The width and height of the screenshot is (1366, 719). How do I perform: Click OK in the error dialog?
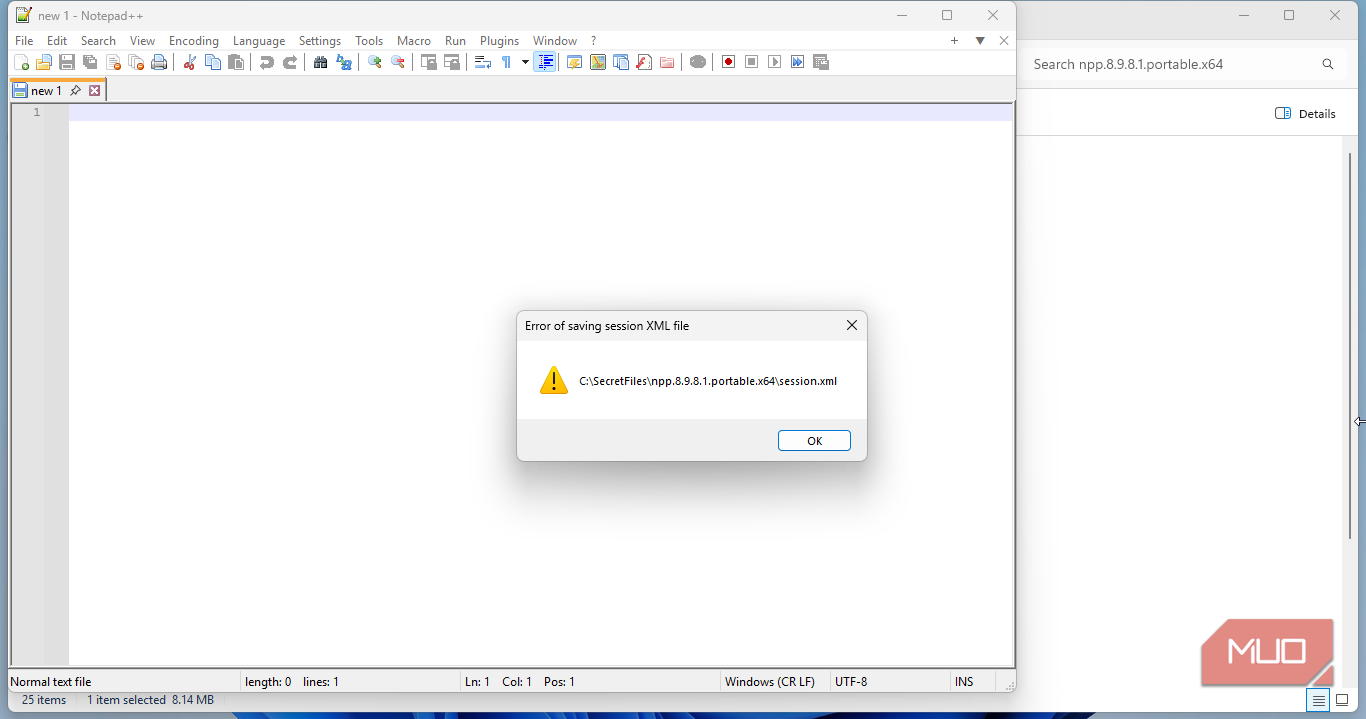point(814,441)
